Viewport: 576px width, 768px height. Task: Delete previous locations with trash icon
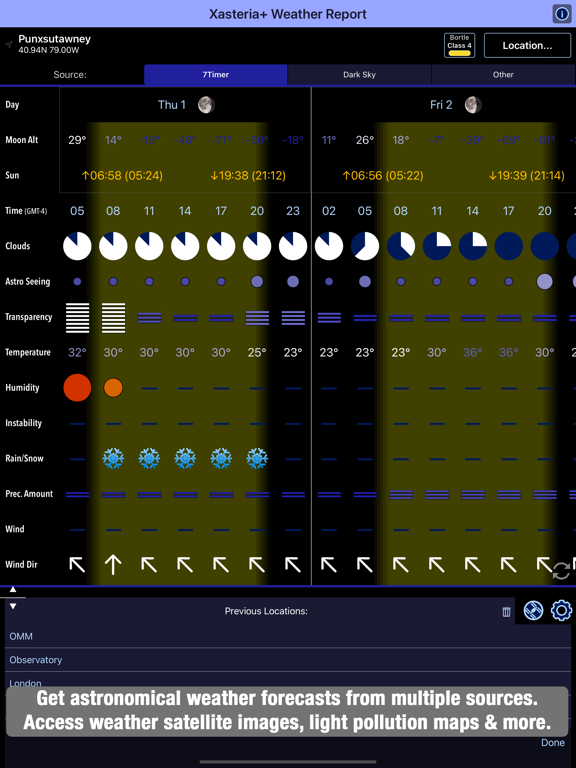click(x=506, y=611)
